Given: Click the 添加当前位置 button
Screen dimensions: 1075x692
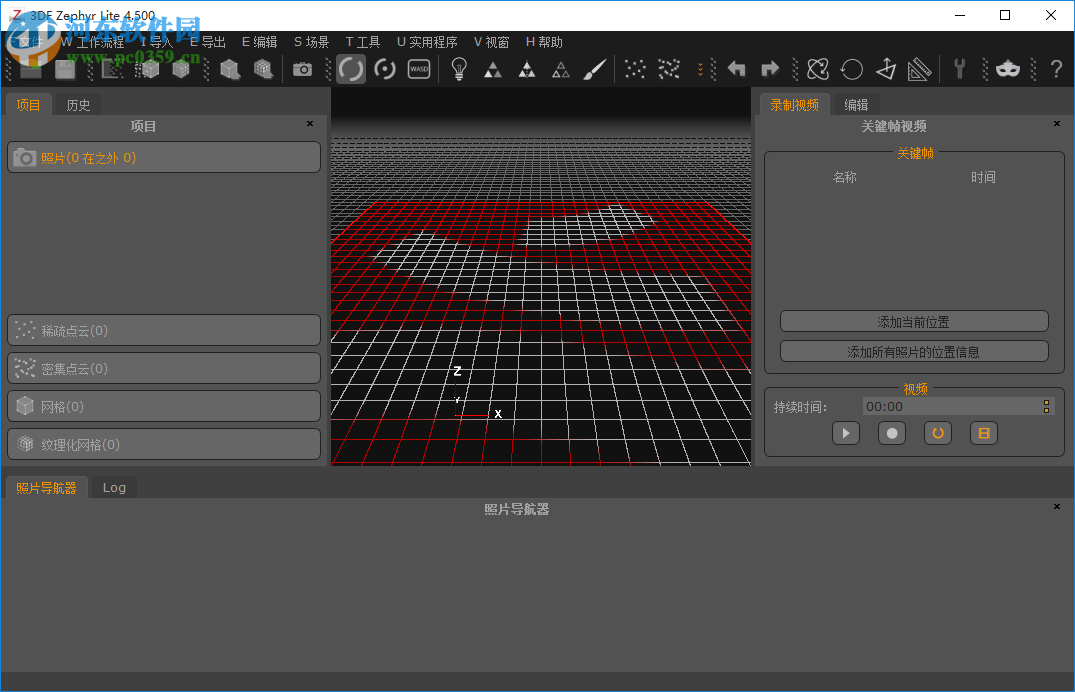Looking at the screenshot, I should tap(913, 322).
